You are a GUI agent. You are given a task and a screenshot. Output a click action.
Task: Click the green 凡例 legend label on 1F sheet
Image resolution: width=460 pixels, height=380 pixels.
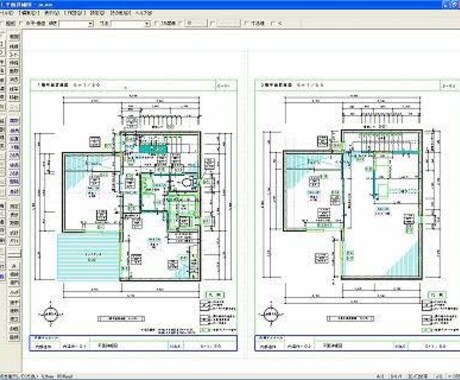click(215, 295)
